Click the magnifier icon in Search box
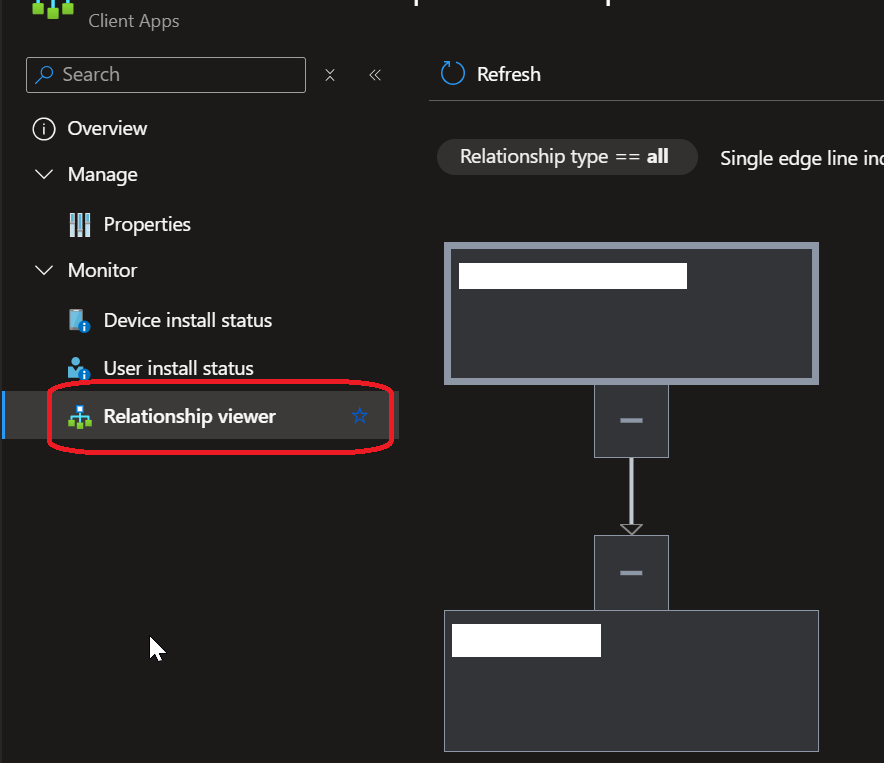This screenshot has width=884, height=763. tap(45, 75)
